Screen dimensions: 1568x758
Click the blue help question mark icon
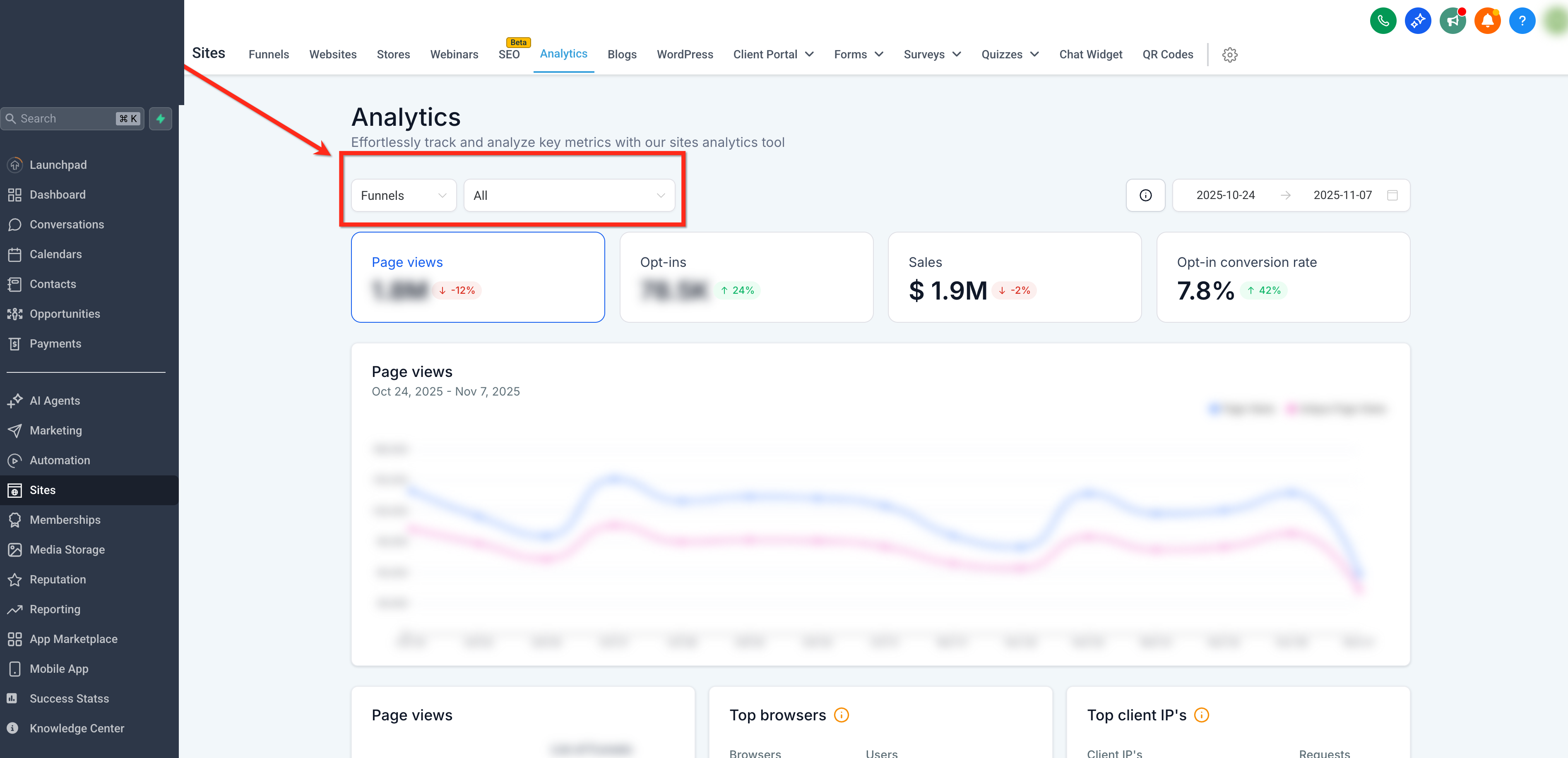pos(1522,21)
